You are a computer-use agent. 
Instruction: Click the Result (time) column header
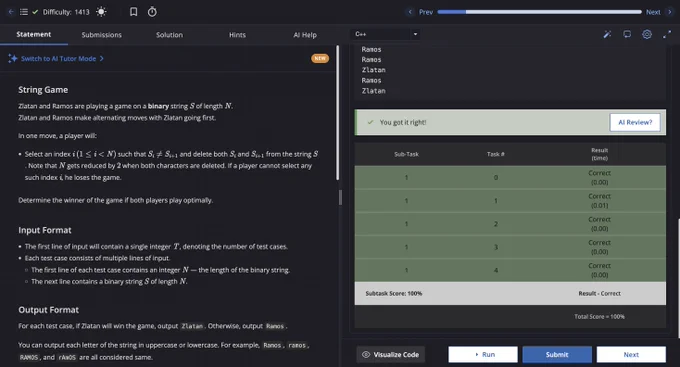[x=599, y=154]
